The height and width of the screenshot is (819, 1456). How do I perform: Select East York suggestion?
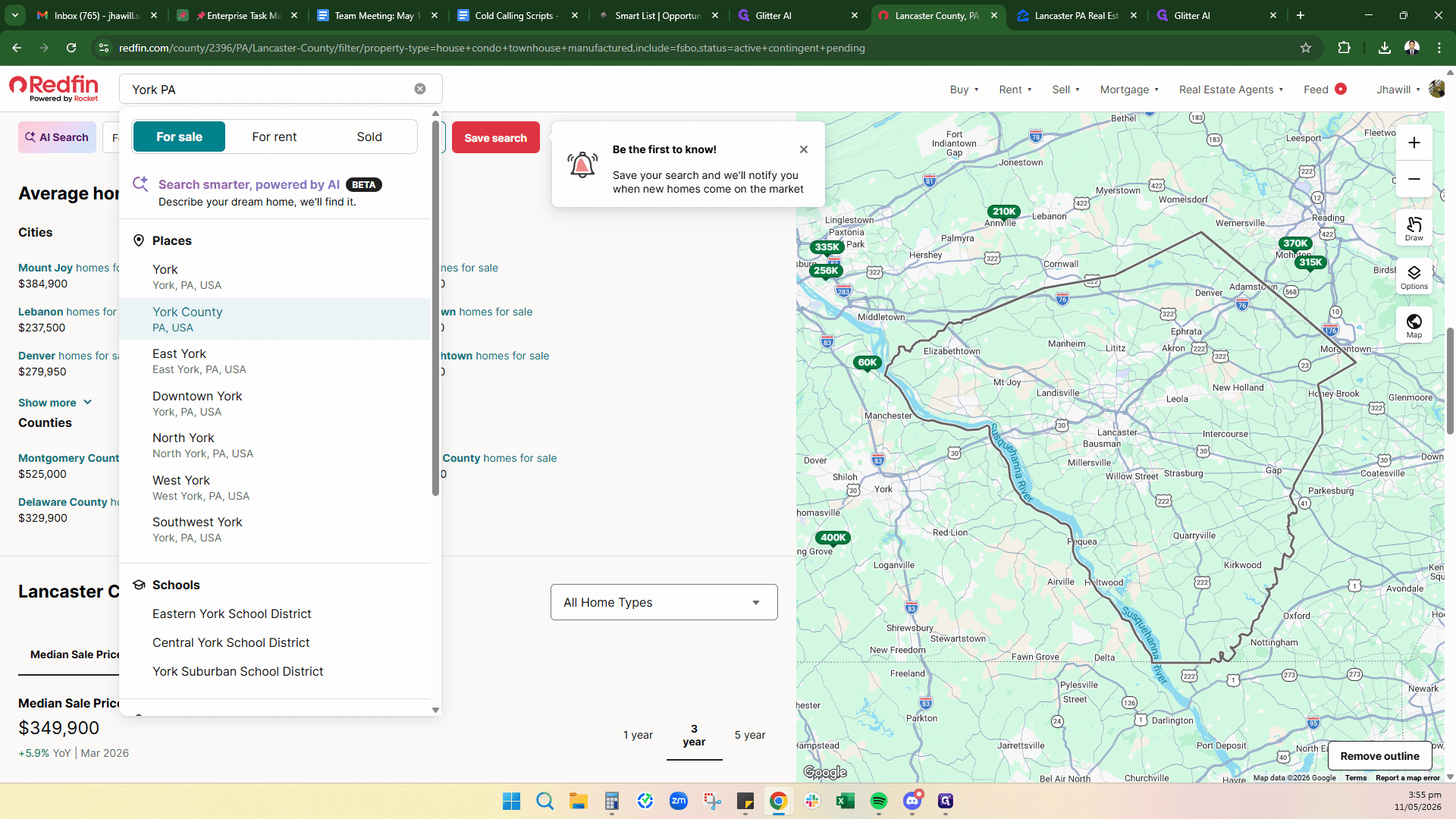coord(275,361)
